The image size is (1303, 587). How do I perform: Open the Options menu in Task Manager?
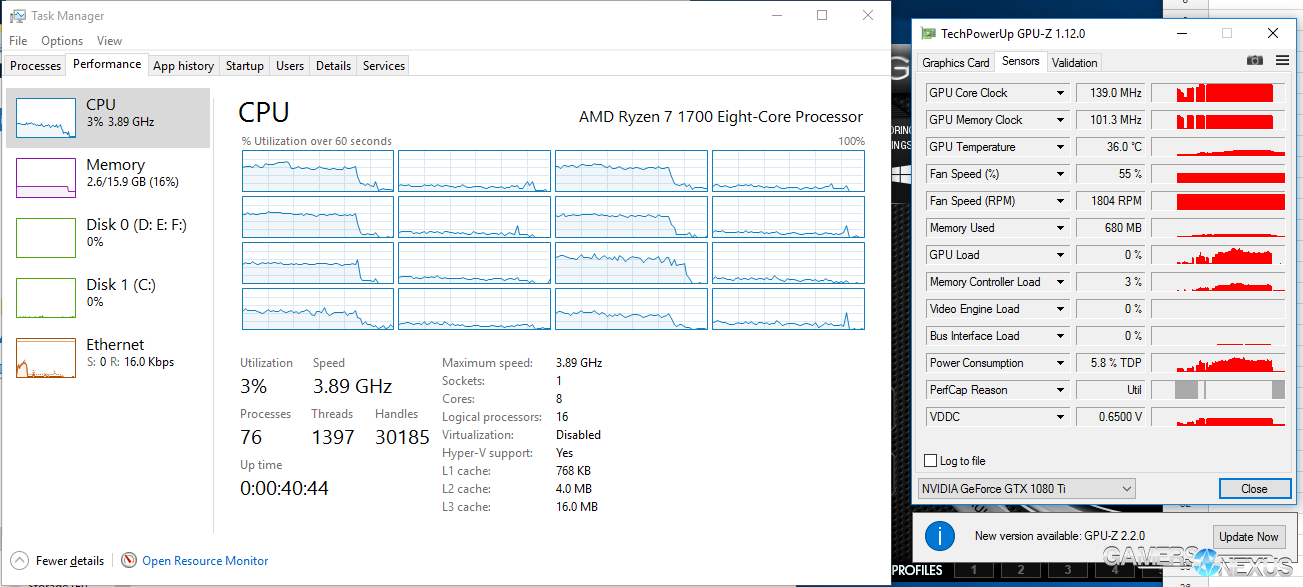[62, 41]
